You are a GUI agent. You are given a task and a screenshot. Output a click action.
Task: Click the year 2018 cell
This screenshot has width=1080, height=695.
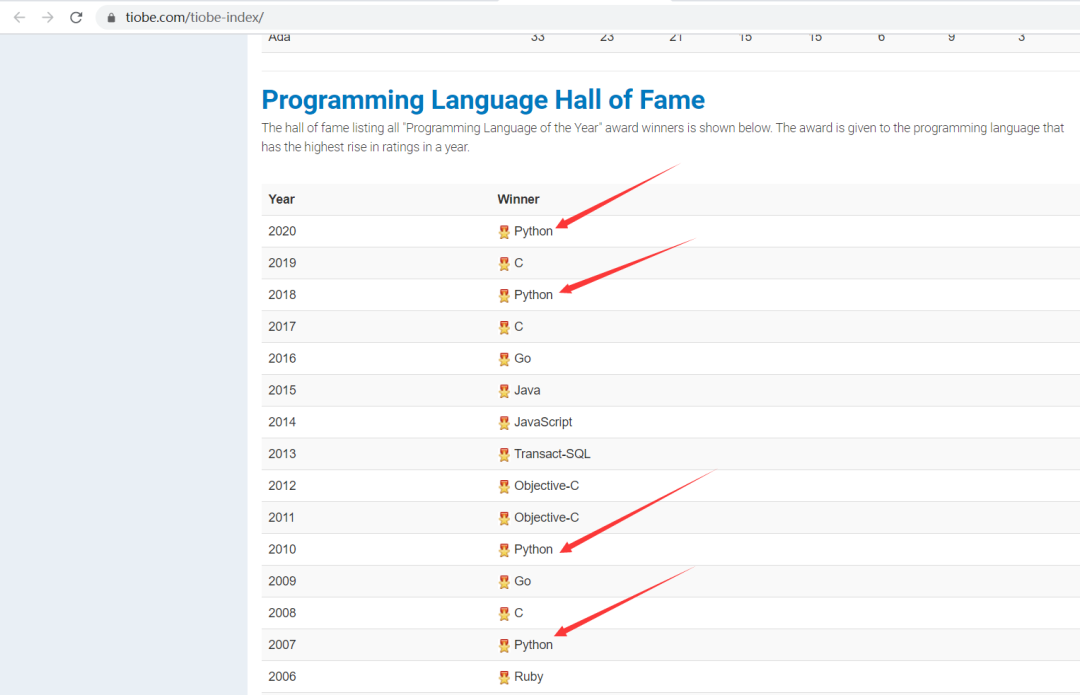282,295
